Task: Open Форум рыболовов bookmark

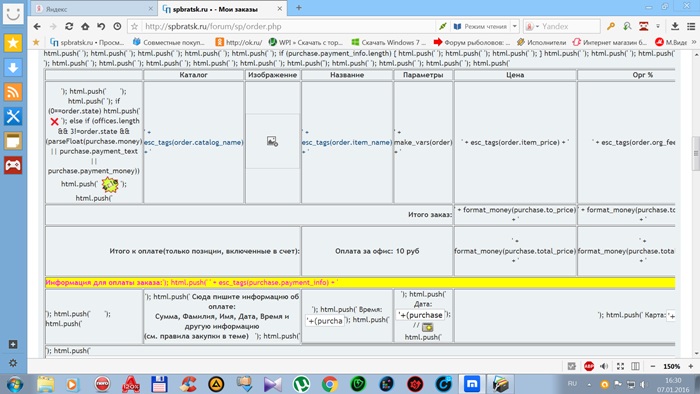Action: pyautogui.click(x=471, y=42)
